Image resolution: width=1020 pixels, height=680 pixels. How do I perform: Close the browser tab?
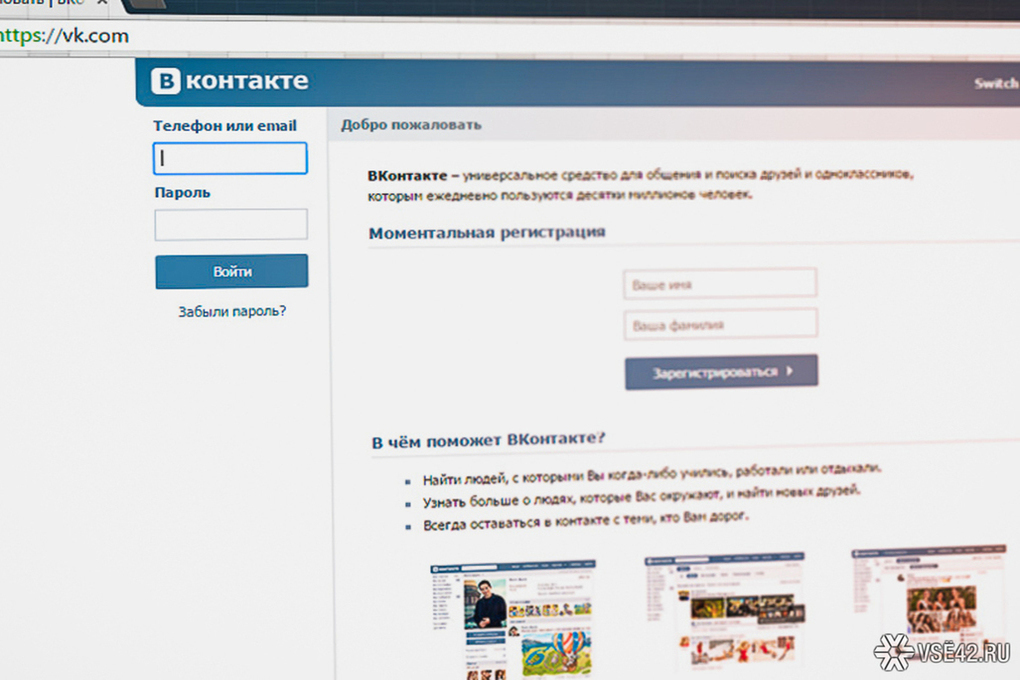point(101,3)
